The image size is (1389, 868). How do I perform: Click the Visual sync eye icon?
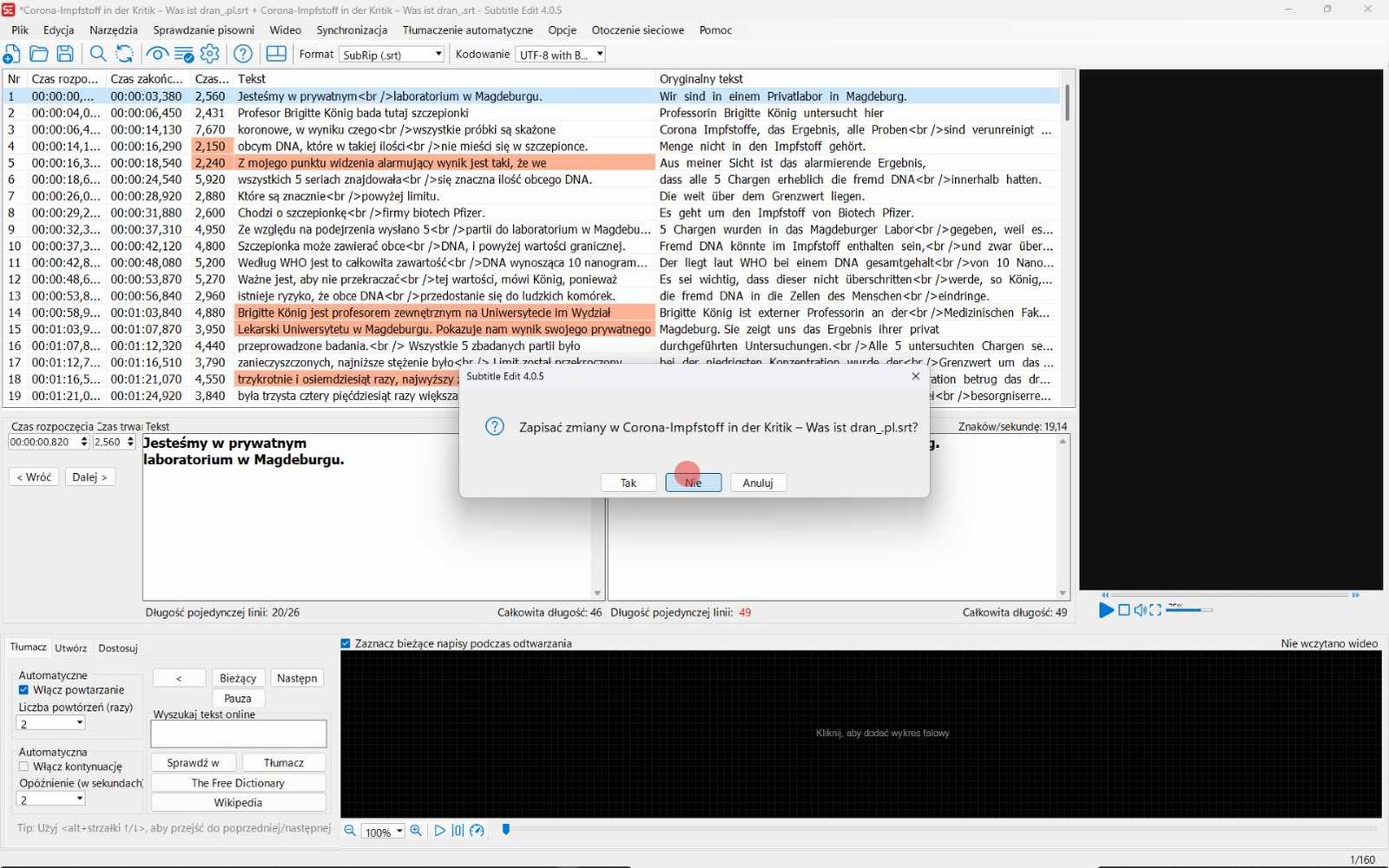pyautogui.click(x=157, y=54)
